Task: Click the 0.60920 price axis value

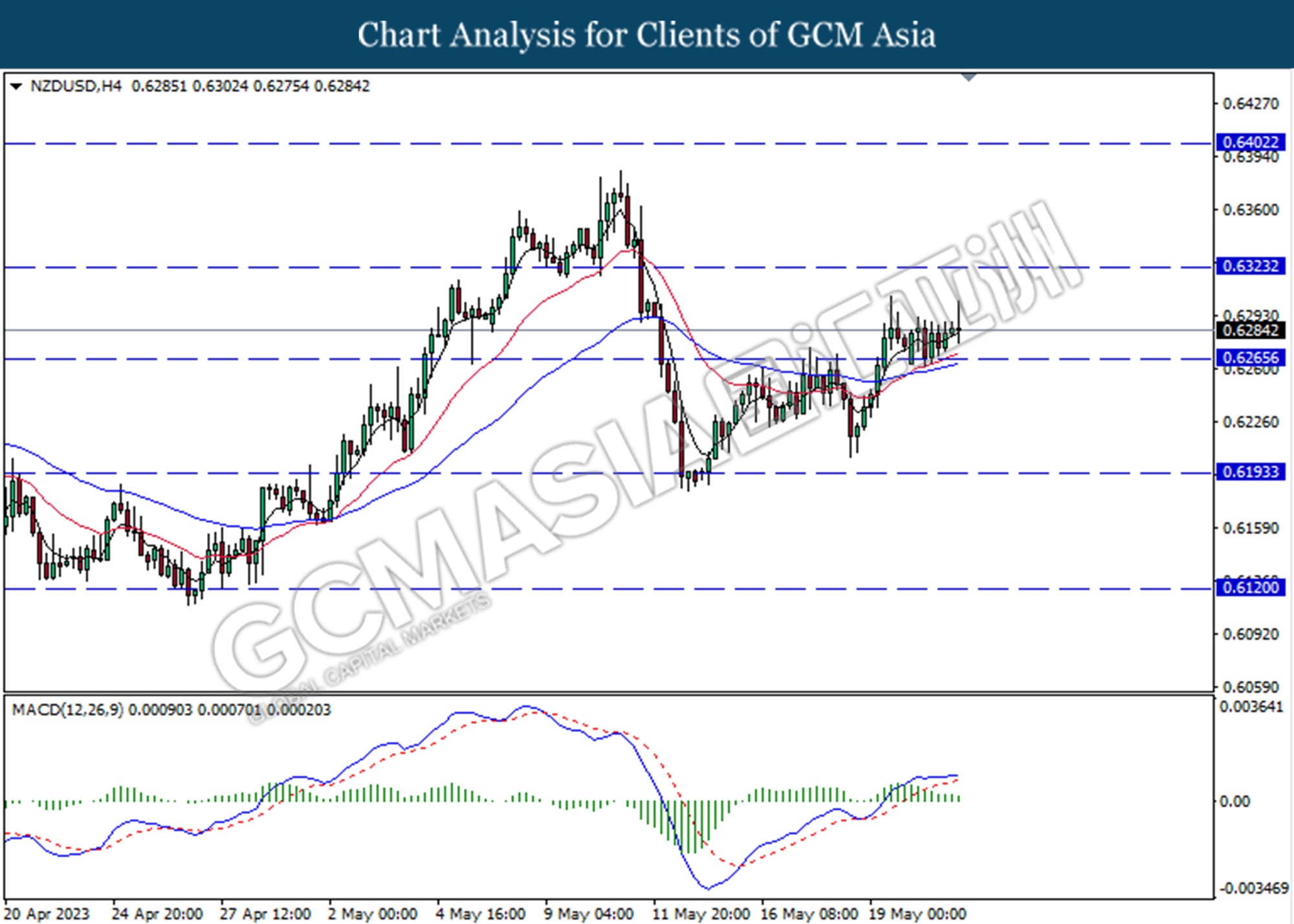Action: [x=1251, y=634]
